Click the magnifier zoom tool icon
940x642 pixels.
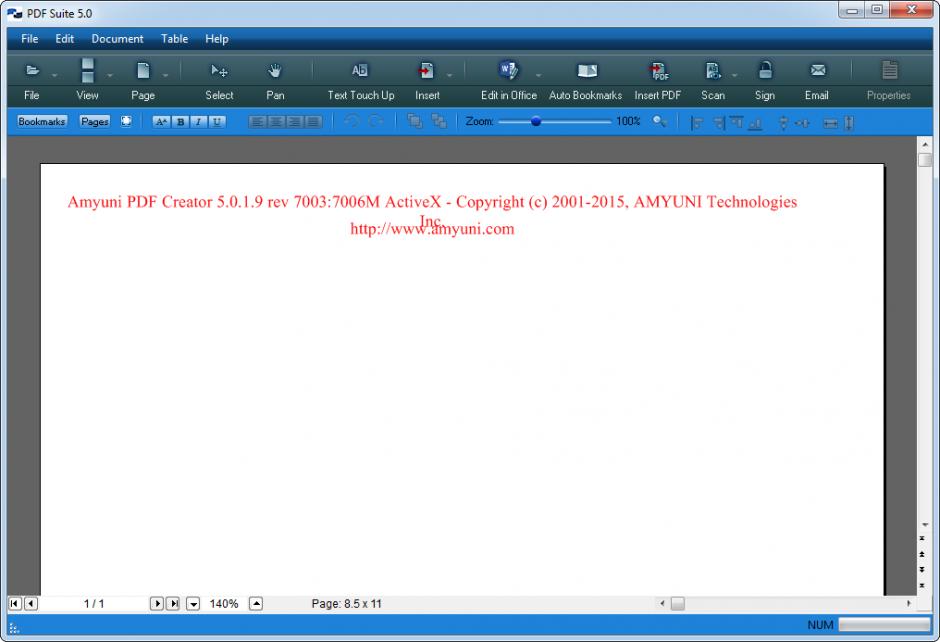point(659,121)
